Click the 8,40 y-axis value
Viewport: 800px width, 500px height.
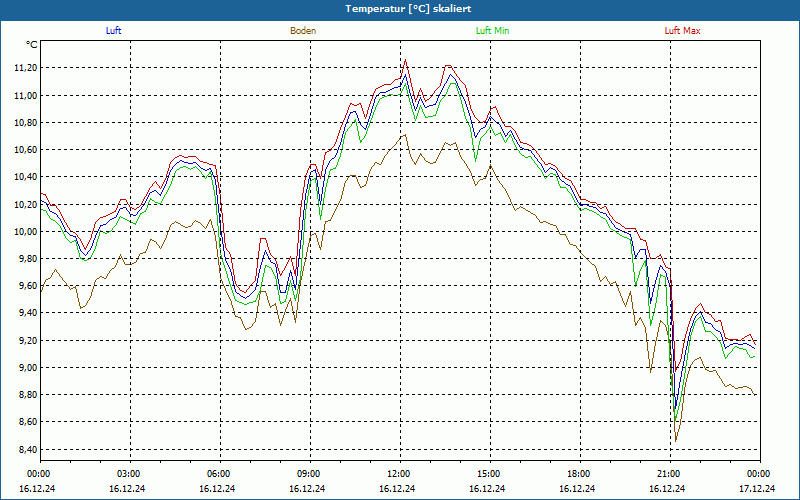[27, 449]
